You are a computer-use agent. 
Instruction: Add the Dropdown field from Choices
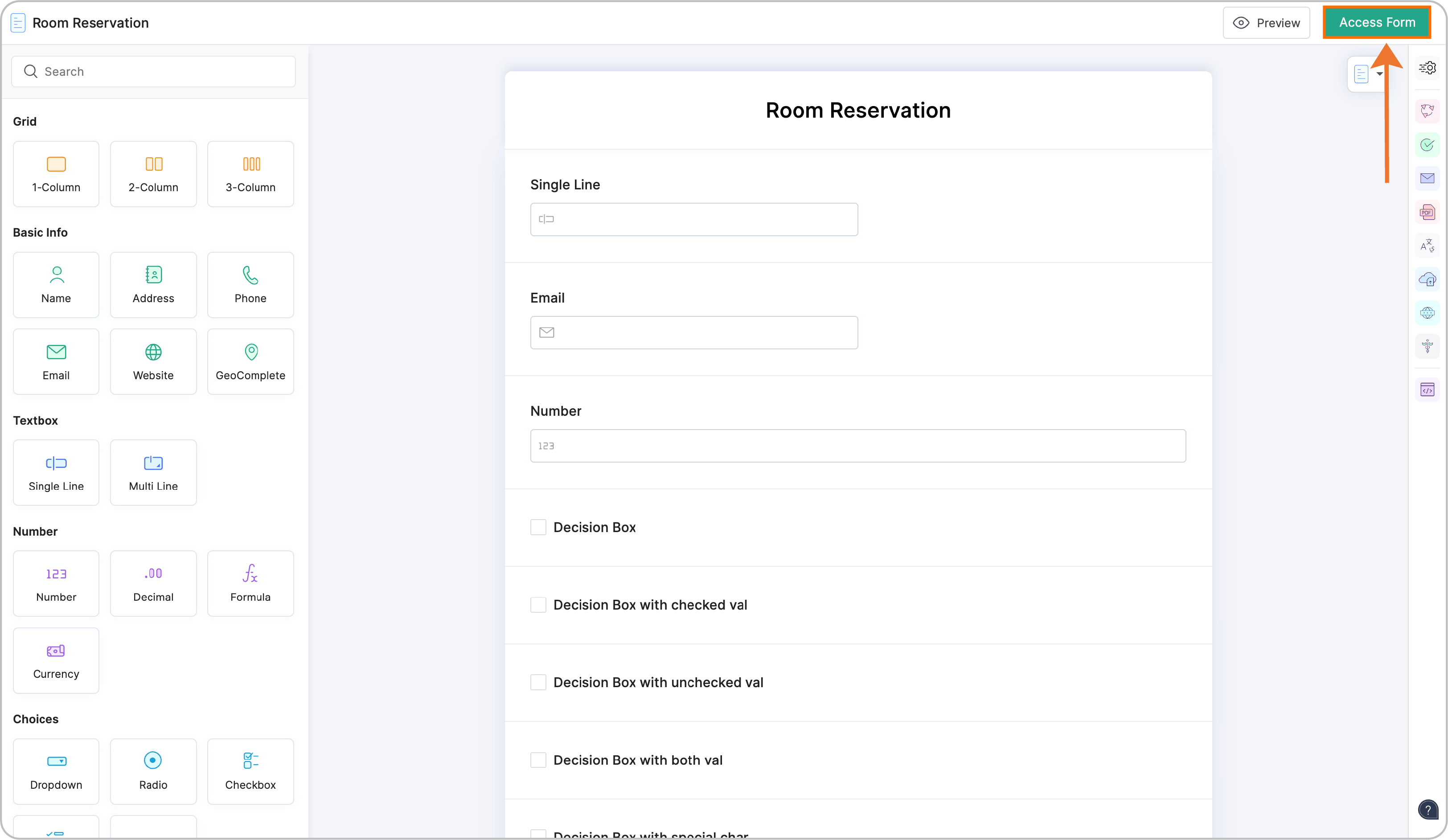click(x=56, y=771)
